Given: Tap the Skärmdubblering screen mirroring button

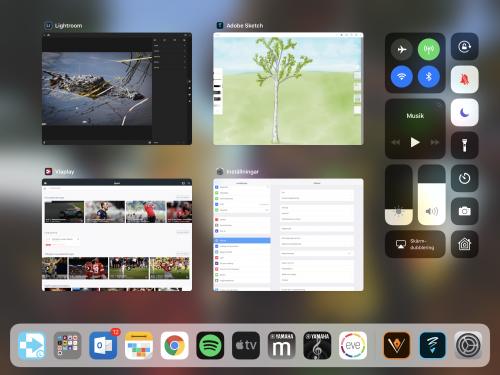Looking at the screenshot, I should pos(415,244).
